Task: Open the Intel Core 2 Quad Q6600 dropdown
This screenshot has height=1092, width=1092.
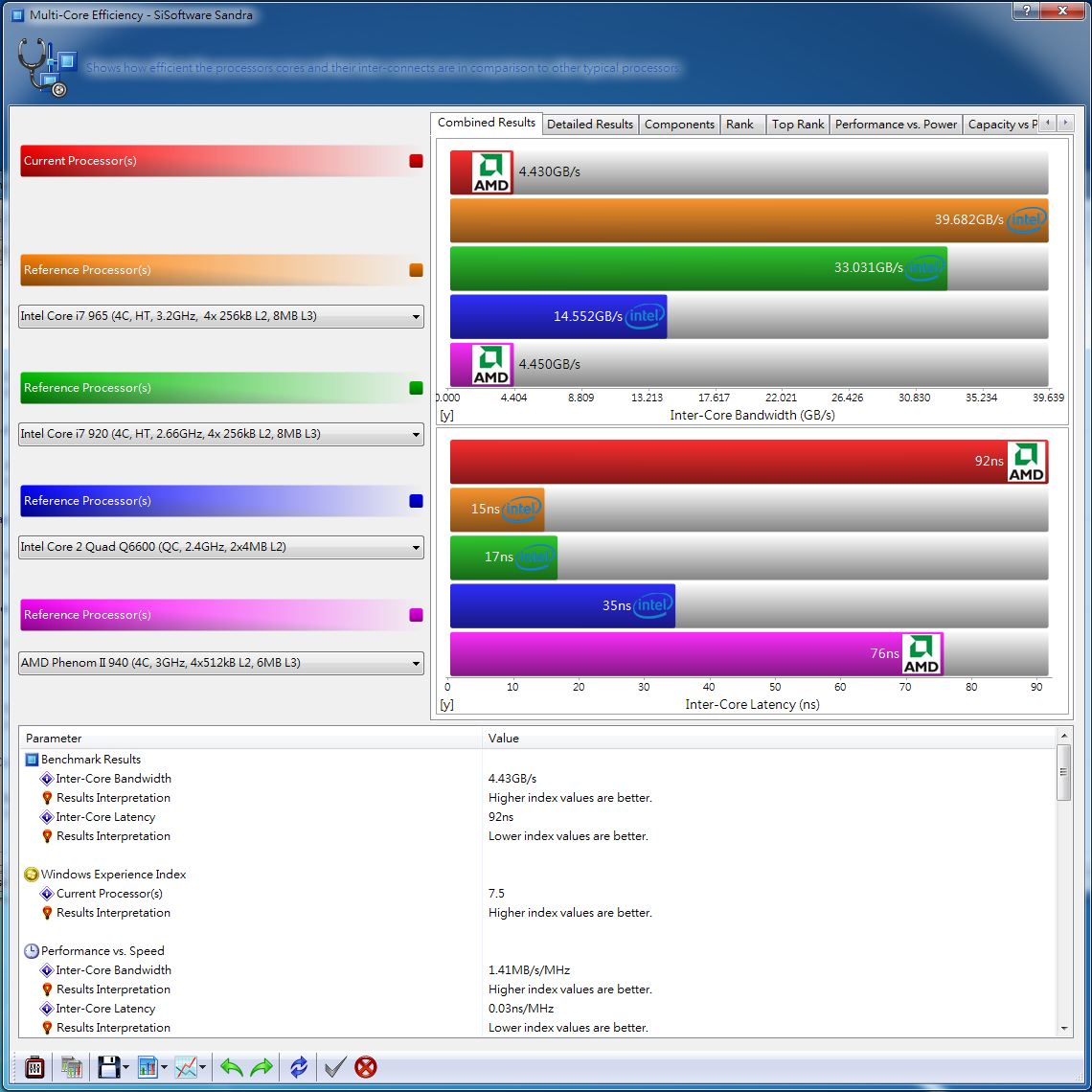Action: (416, 548)
